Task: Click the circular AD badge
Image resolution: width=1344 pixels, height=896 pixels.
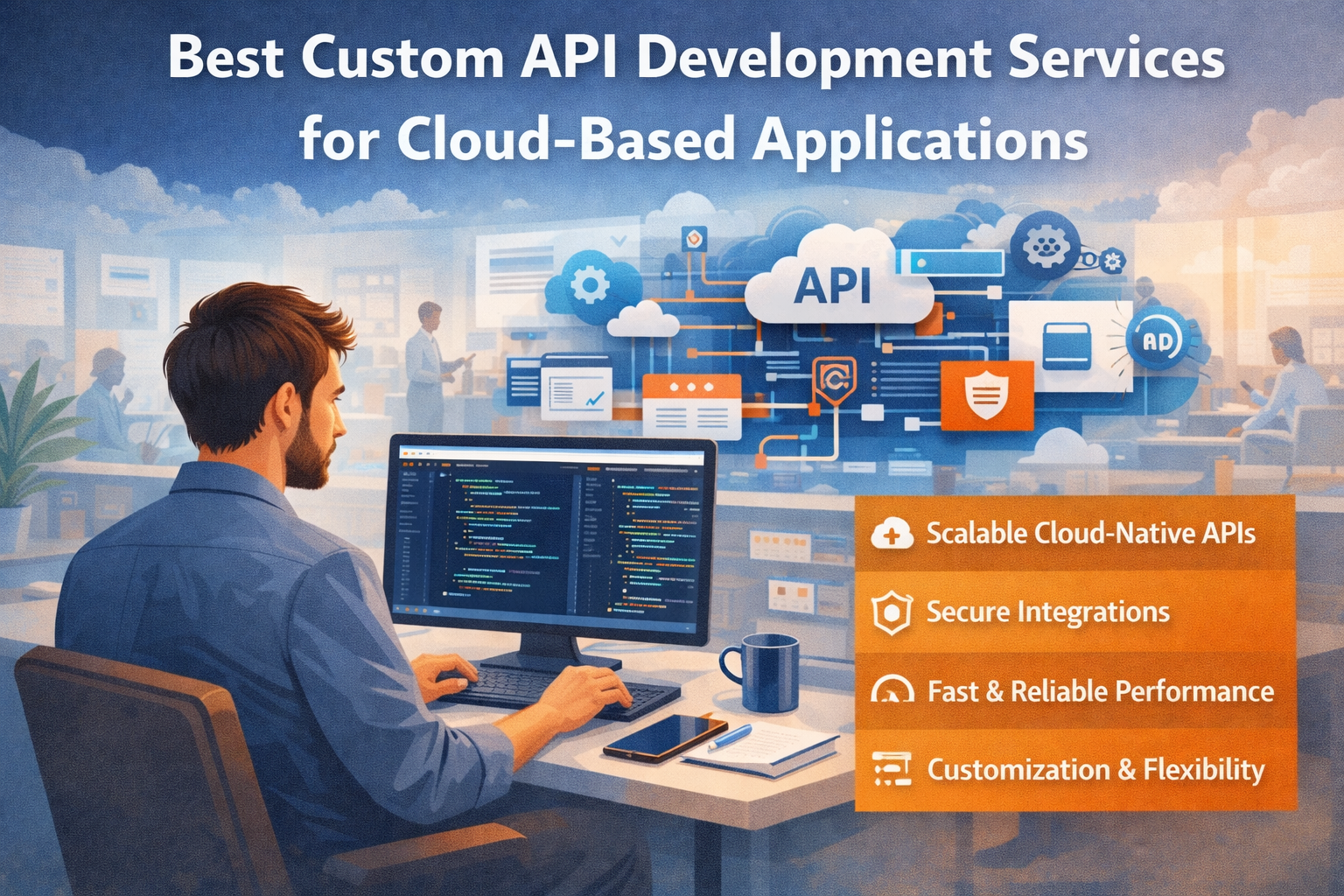Action: click(x=1157, y=341)
